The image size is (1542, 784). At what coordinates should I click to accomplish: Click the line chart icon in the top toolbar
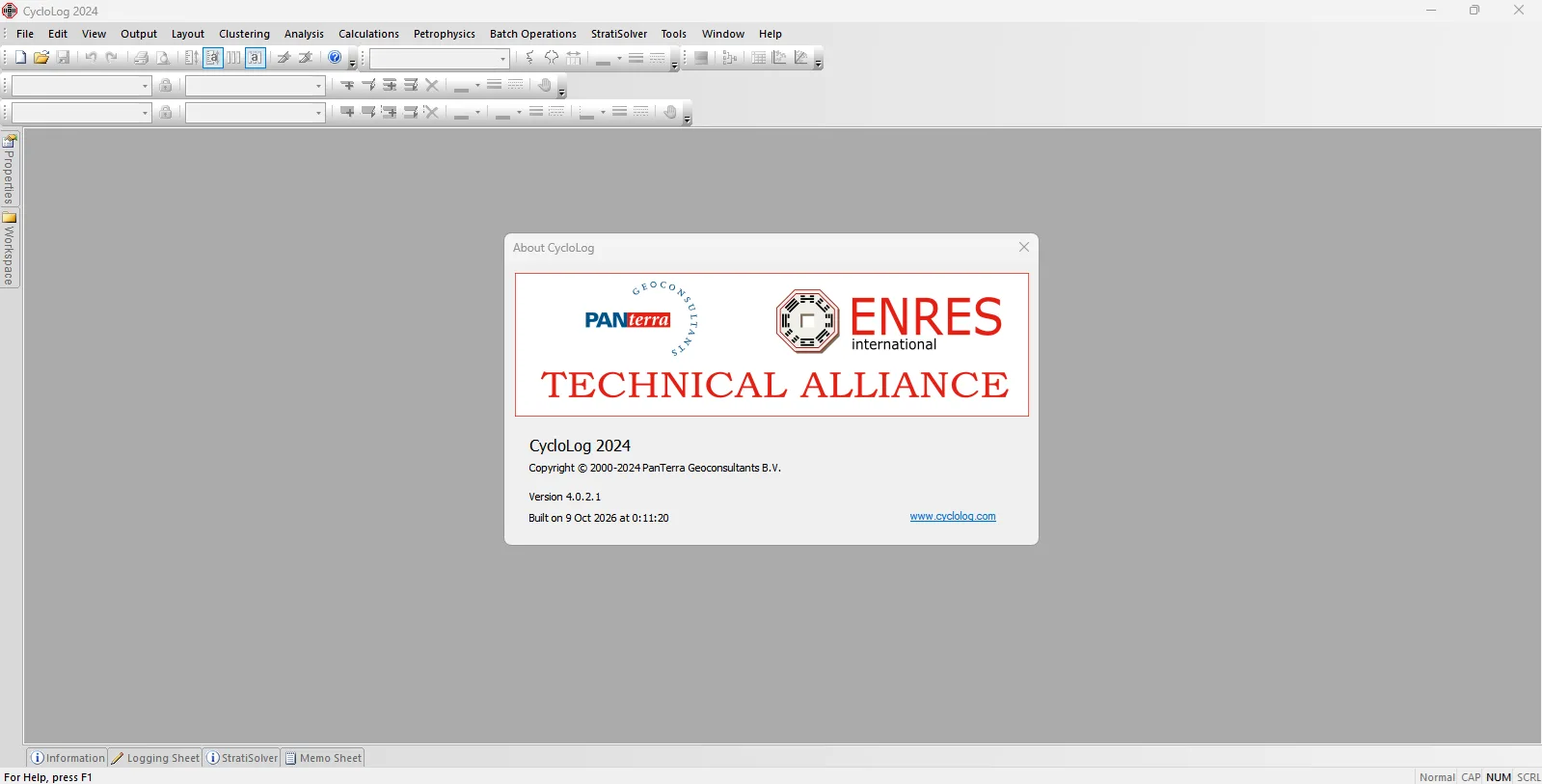(801, 58)
